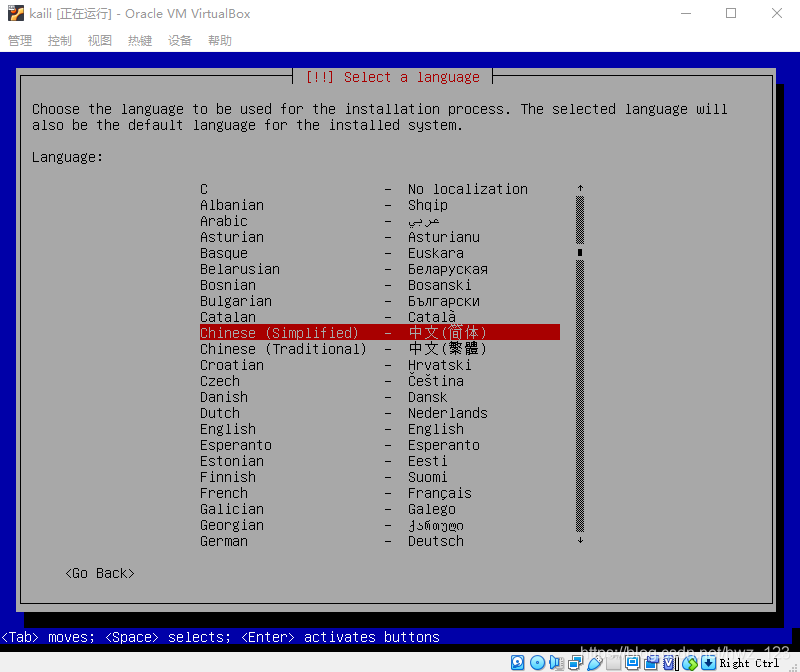Select the Dutch language row
The height and width of the screenshot is (672, 800).
point(380,413)
